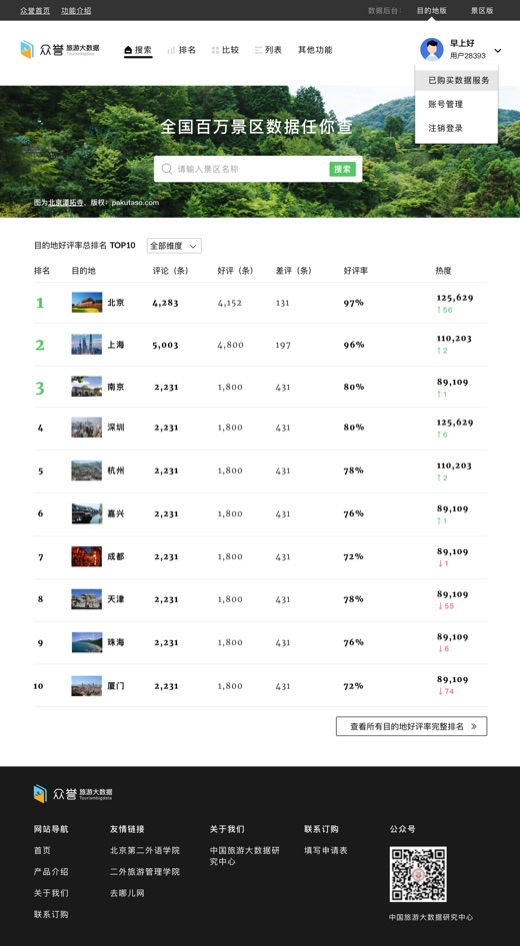Image resolution: width=520 pixels, height=946 pixels.
Task: Click the 珠海 destination name
Action: [x=116, y=643]
